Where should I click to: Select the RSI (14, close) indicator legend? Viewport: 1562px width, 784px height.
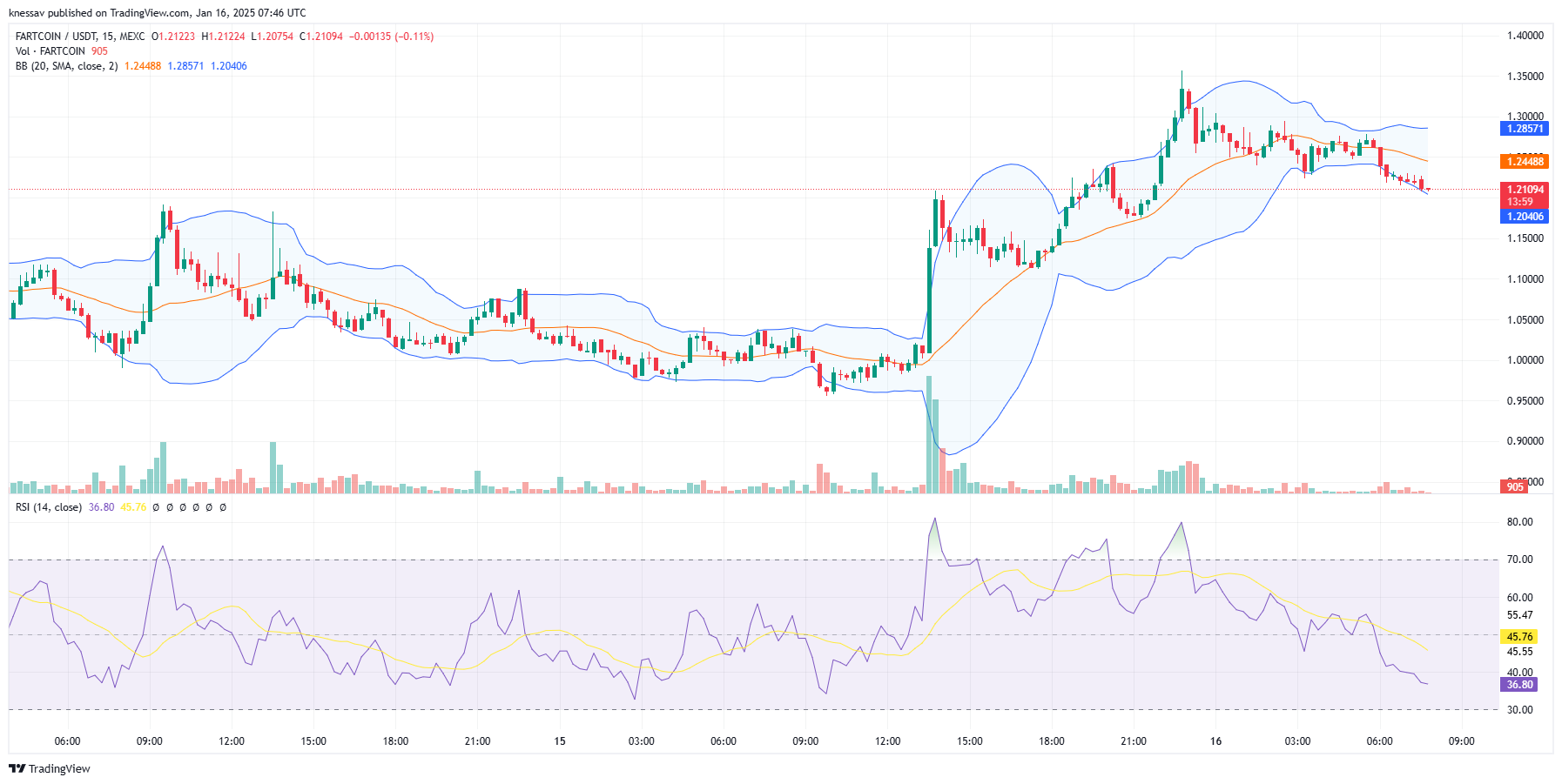pyautogui.click(x=49, y=507)
